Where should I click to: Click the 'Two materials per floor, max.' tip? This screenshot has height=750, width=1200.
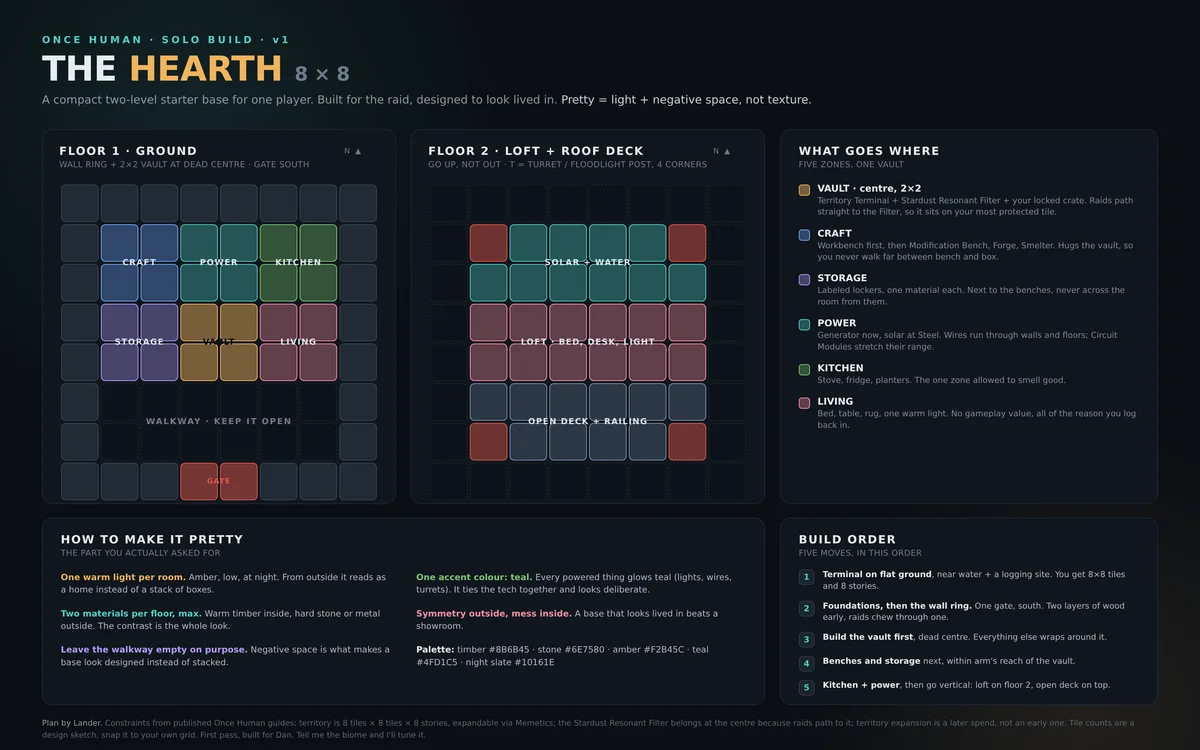130,613
